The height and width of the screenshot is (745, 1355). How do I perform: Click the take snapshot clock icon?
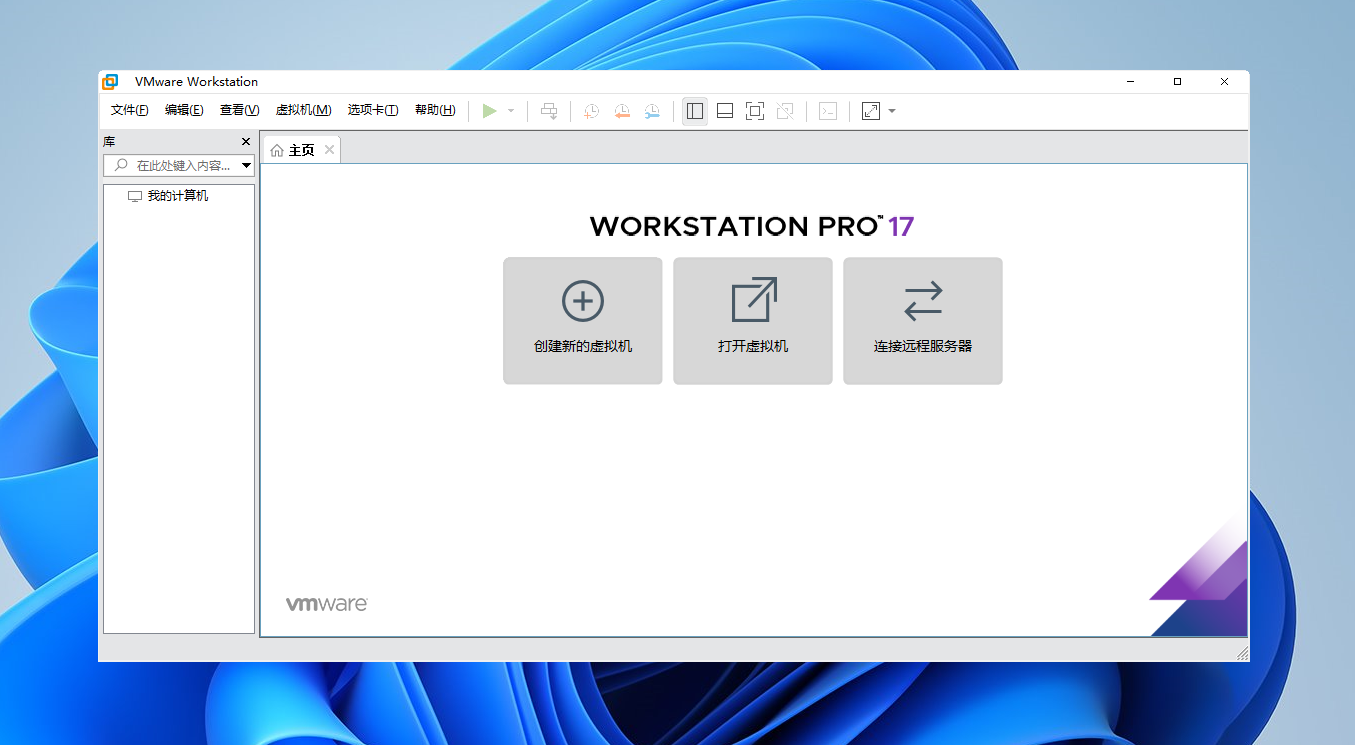click(x=592, y=111)
